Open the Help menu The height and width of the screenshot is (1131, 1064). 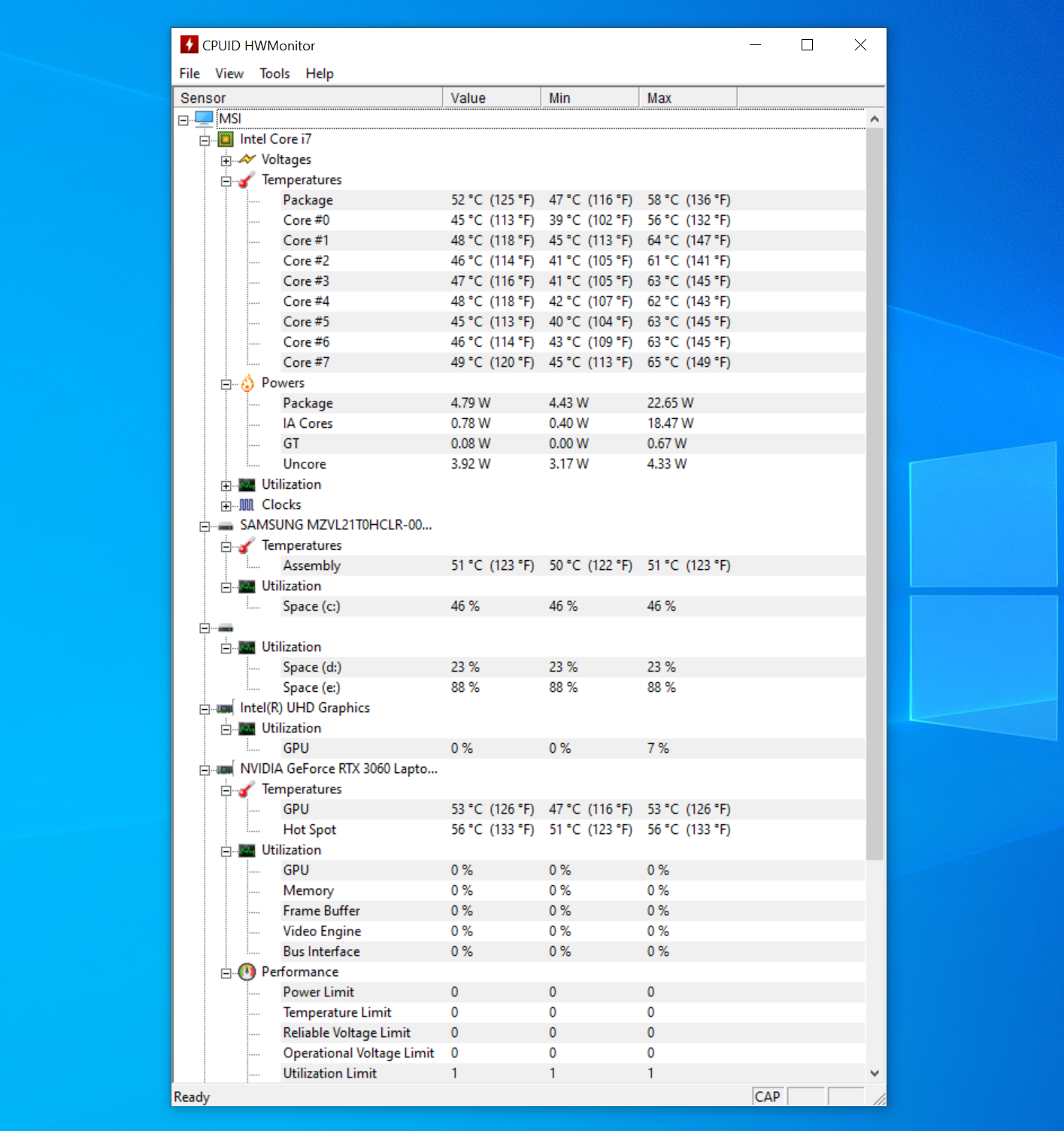tap(320, 74)
